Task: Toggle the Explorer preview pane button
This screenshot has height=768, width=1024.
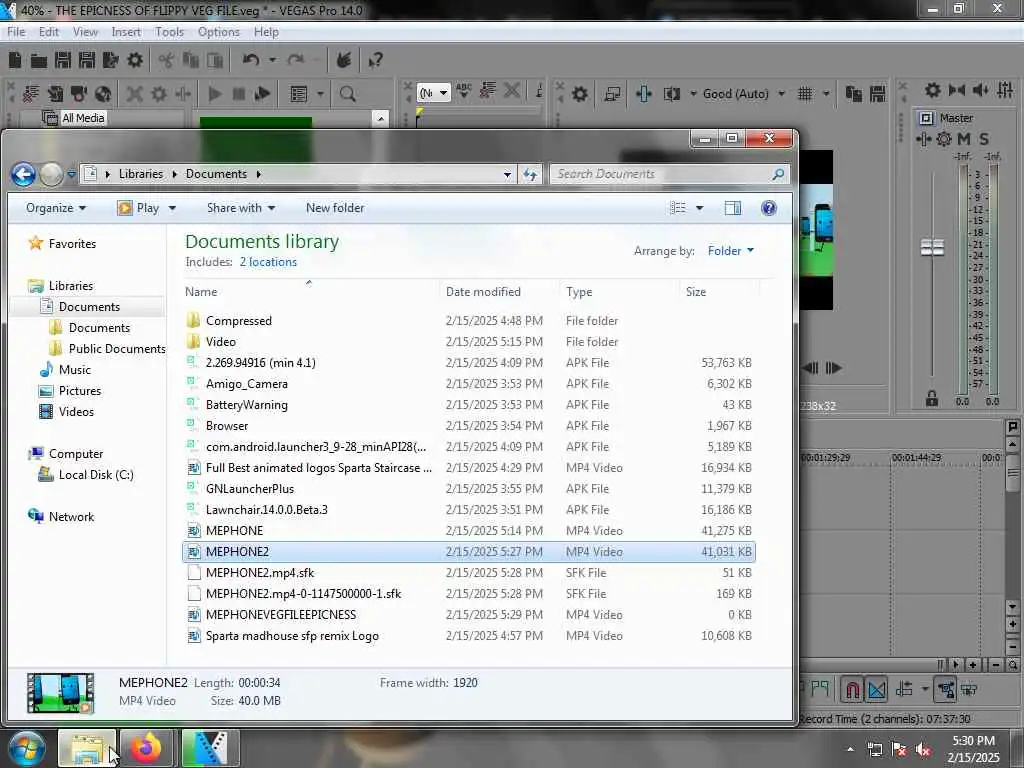Action: 733,208
